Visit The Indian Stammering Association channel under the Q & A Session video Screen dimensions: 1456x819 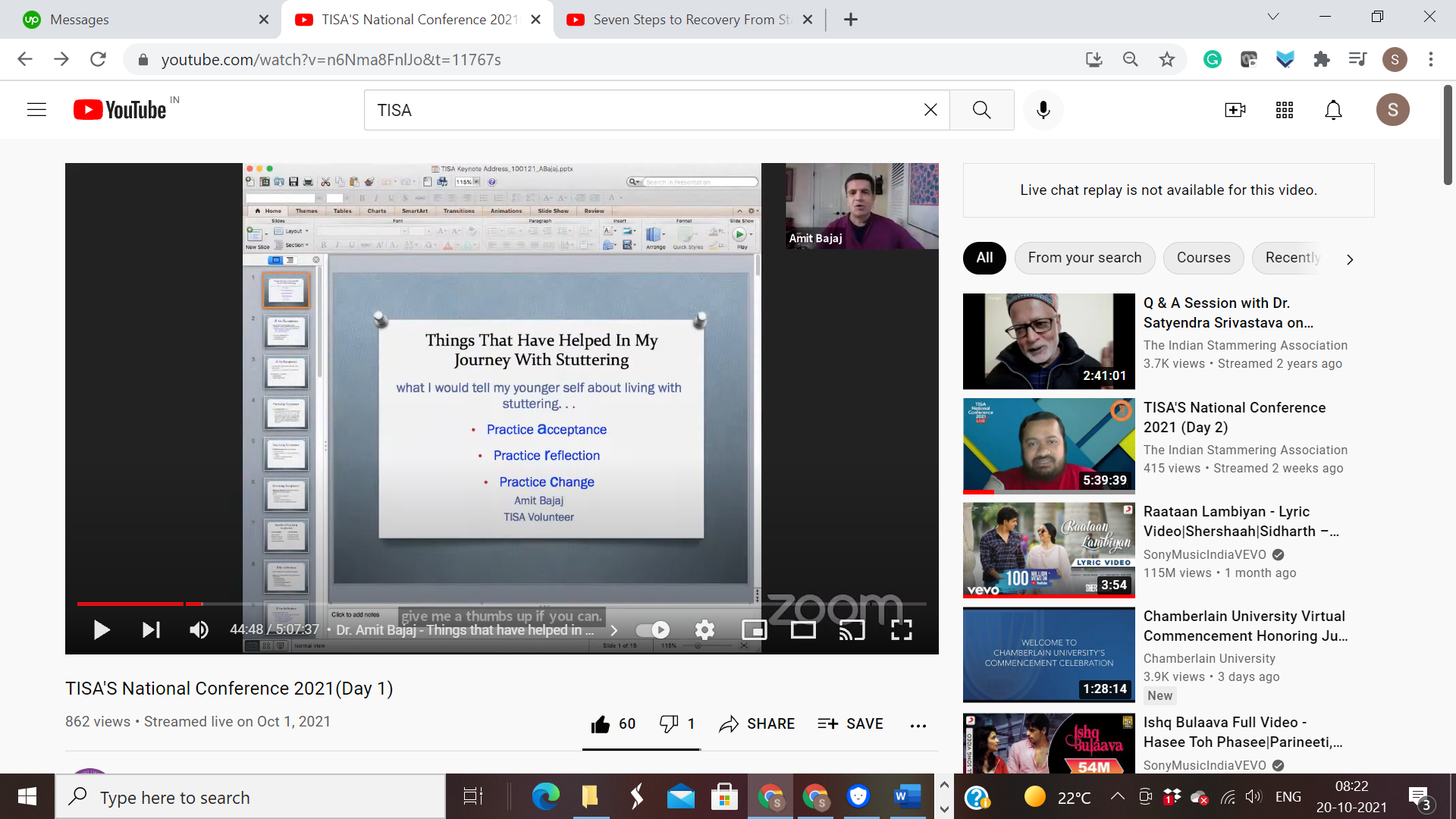click(x=1245, y=345)
